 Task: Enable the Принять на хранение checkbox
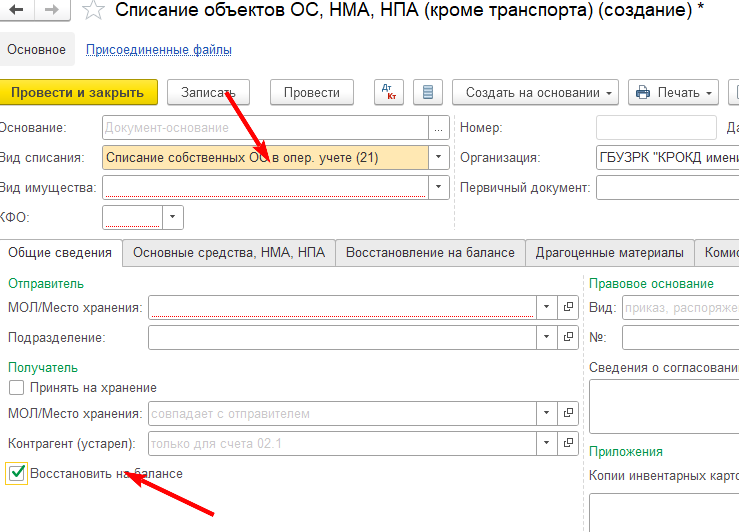click(x=16, y=388)
